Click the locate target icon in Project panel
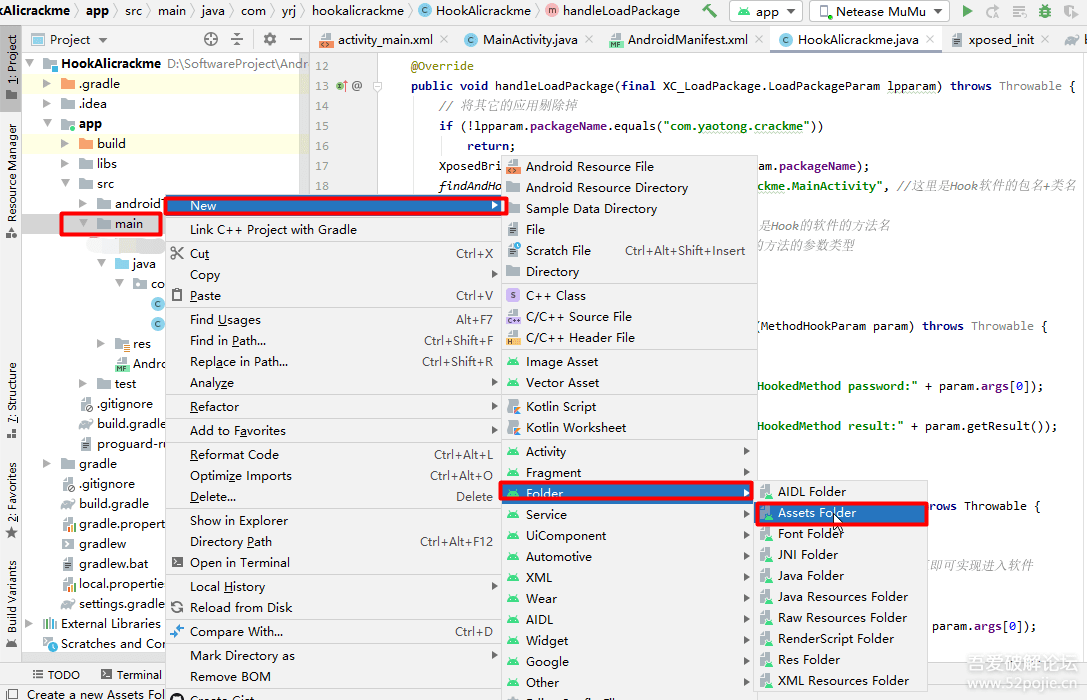Viewport: 1087px width, 700px height. point(211,40)
